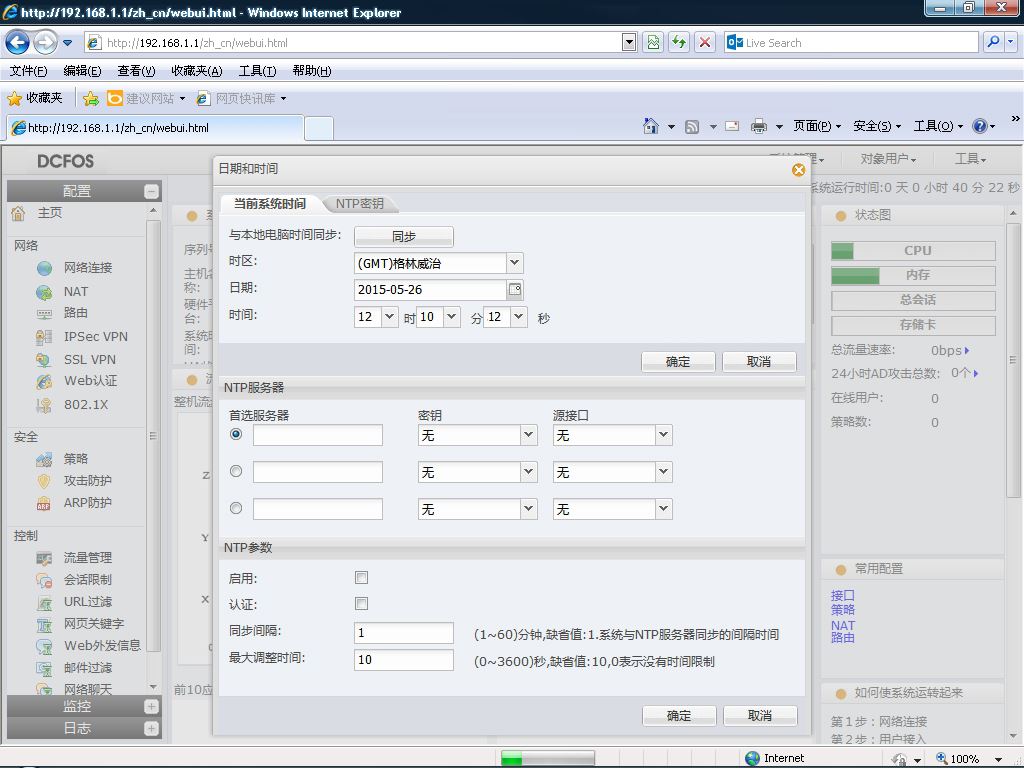Screen dimensions: 1024x768
Task: Click the IE home page icon
Action: [x=650, y=126]
